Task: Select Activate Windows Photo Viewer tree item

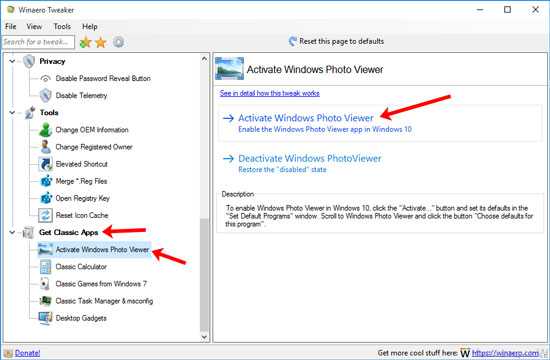Action: point(102,249)
